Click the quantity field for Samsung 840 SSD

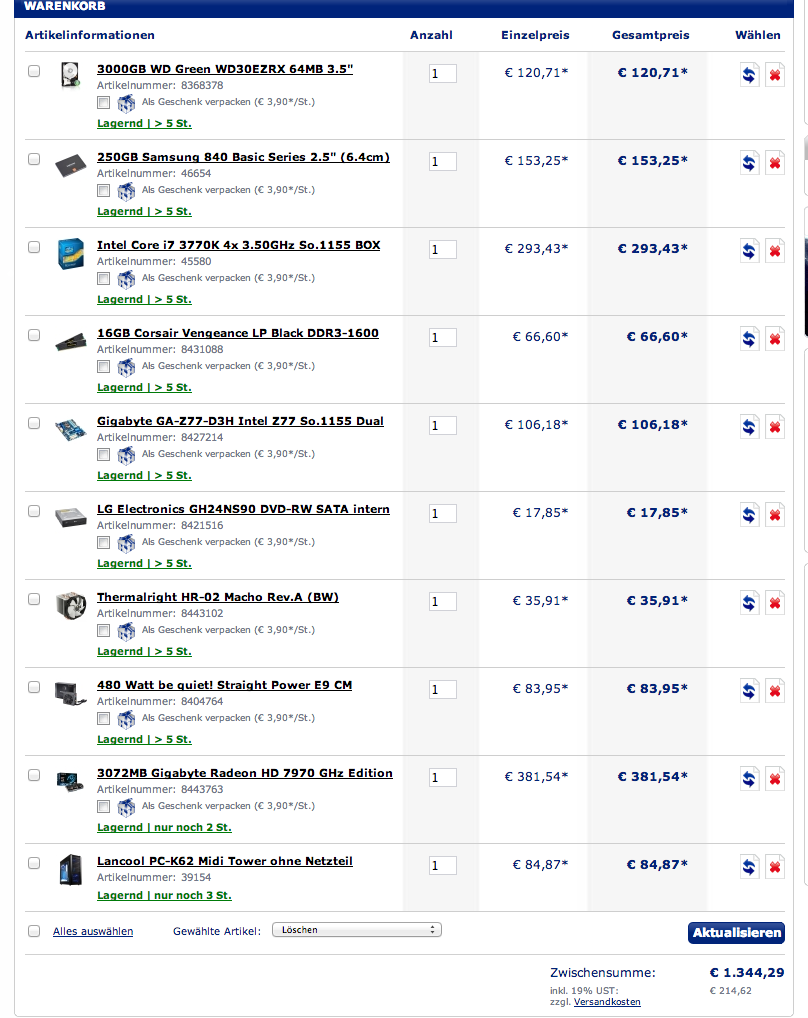442,162
